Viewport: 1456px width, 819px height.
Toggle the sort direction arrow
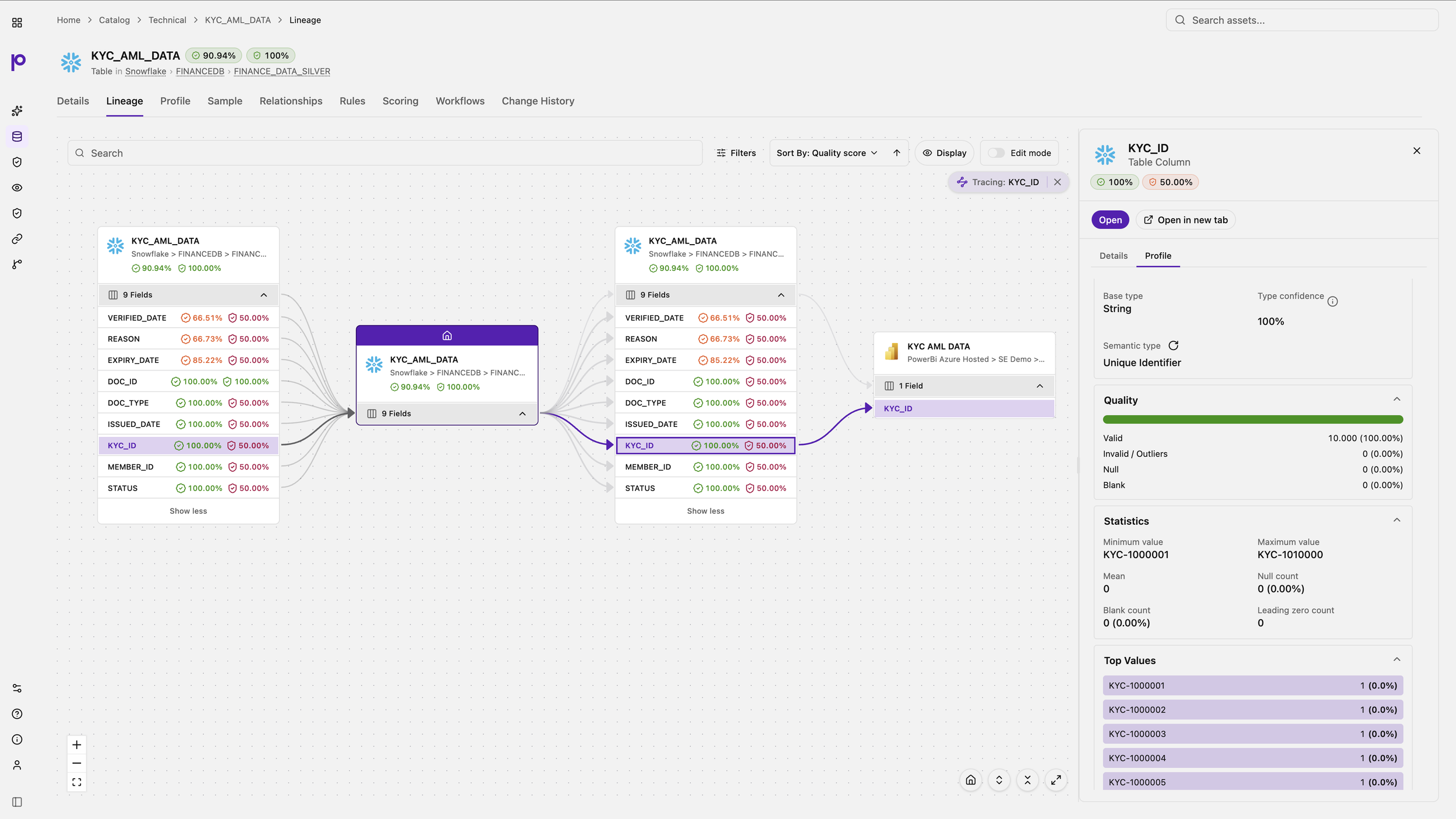897,153
